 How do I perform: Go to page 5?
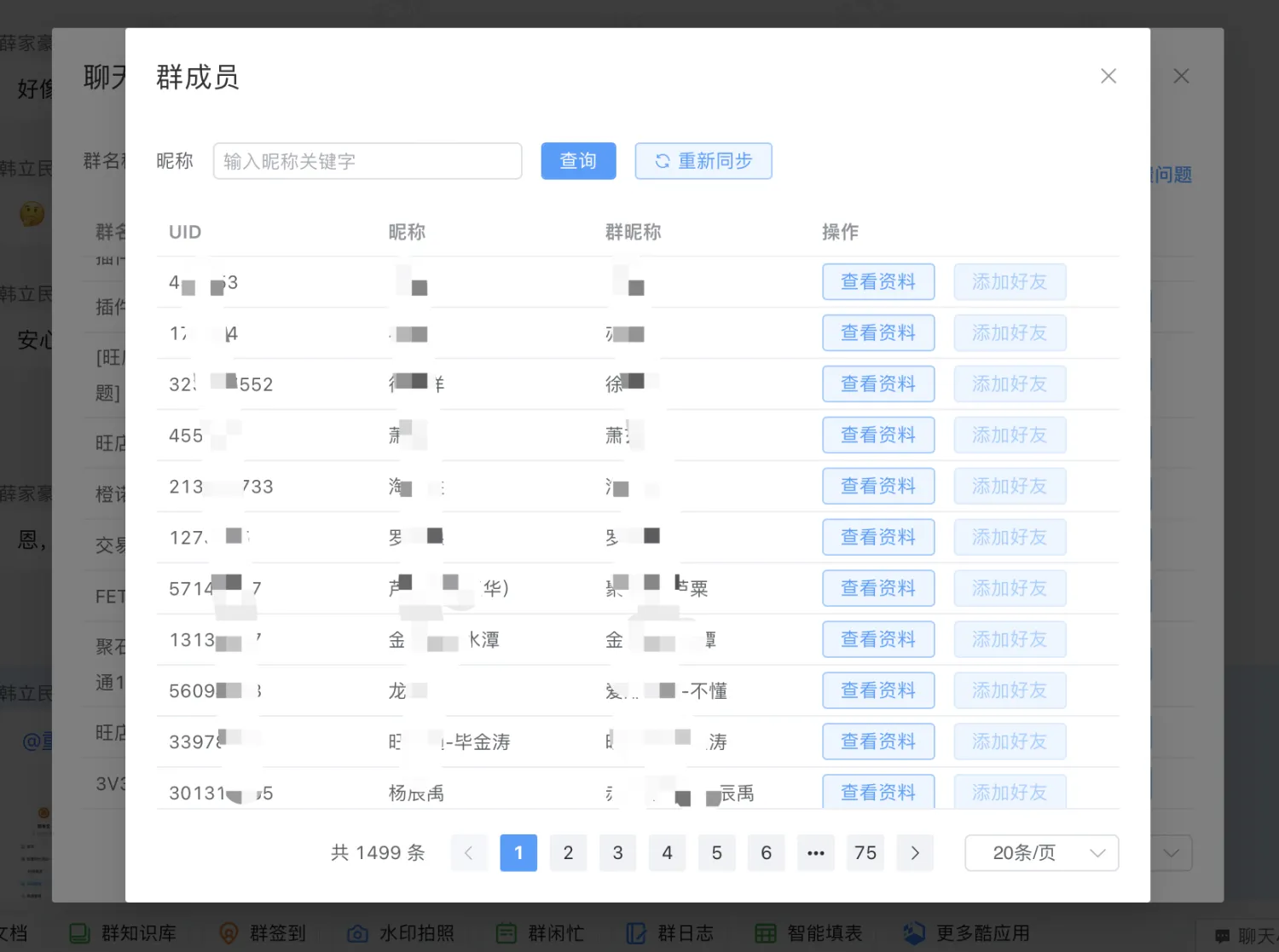[x=716, y=852]
